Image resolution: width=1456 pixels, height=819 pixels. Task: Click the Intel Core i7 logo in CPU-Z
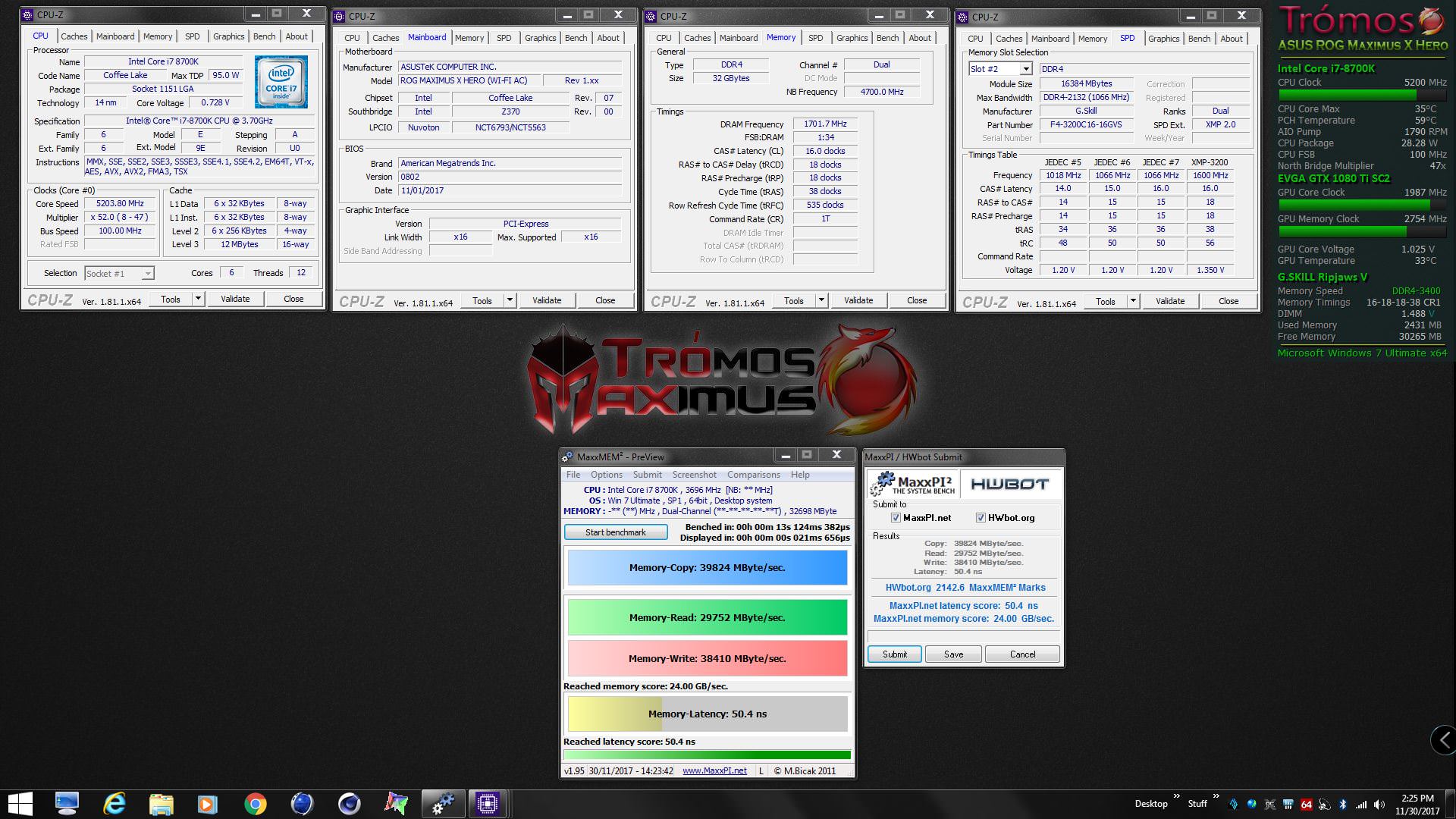281,82
